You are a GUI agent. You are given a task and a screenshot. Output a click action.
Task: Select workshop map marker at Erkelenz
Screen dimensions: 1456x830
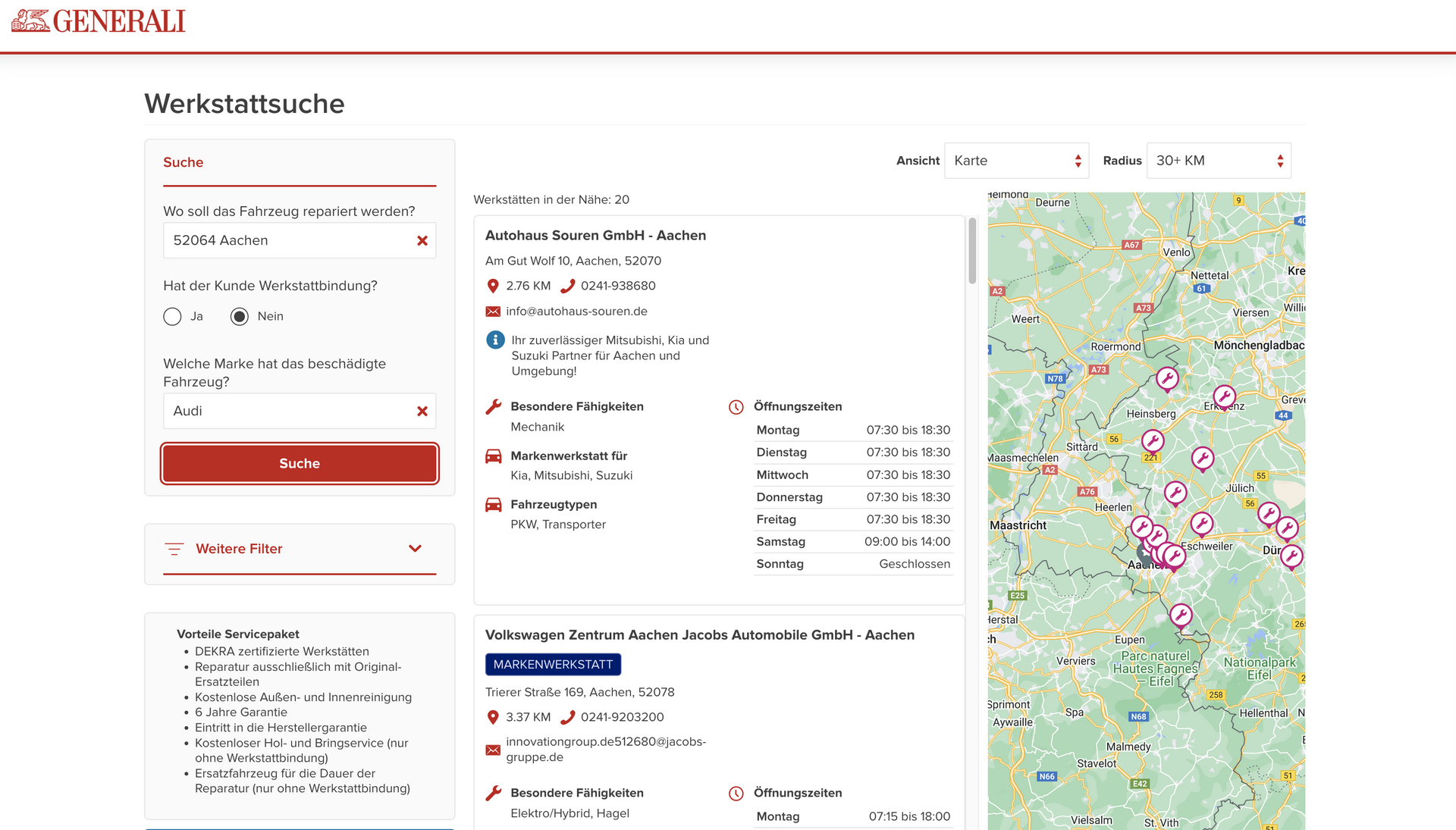coord(1224,396)
